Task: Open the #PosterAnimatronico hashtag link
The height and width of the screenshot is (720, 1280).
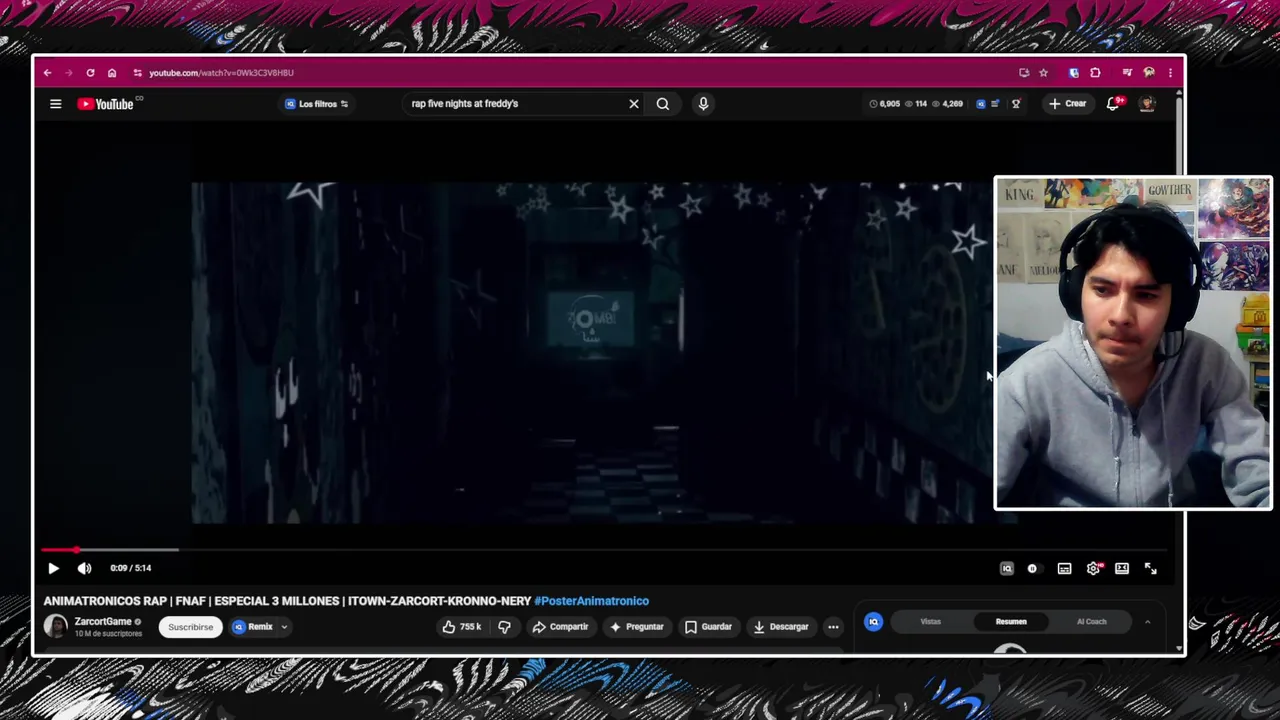Action: [x=591, y=601]
